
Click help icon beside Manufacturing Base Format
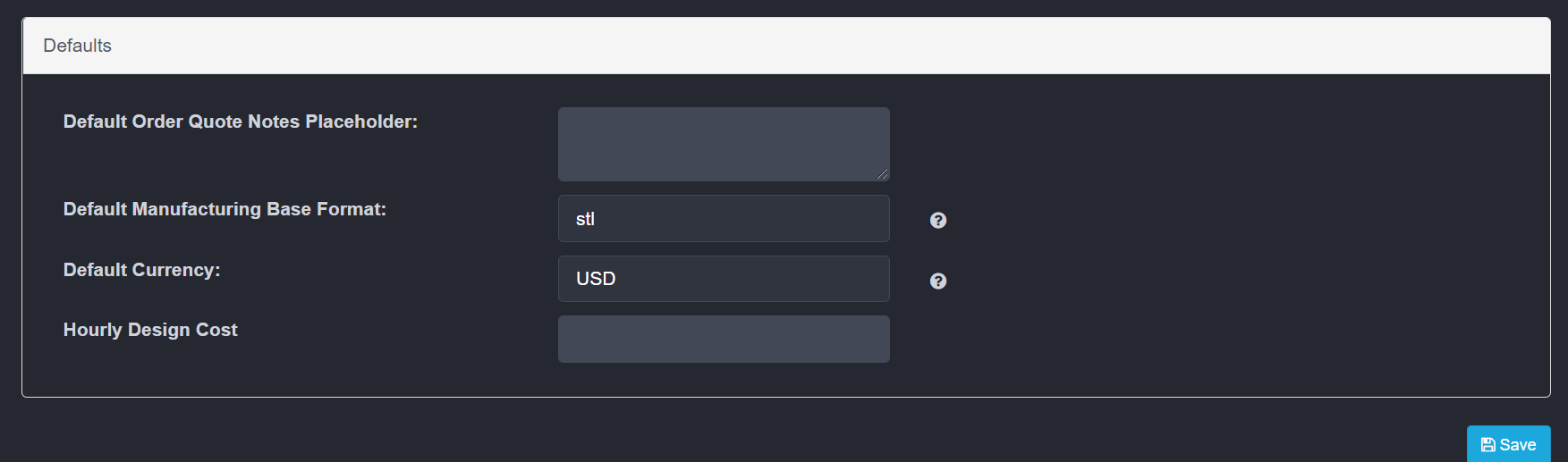[x=937, y=220]
